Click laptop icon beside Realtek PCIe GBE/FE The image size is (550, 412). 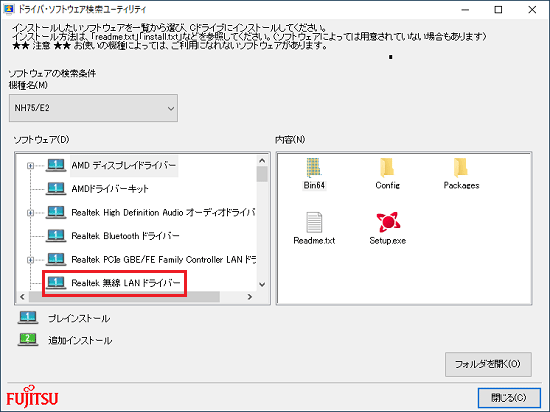pyautogui.click(x=56, y=259)
